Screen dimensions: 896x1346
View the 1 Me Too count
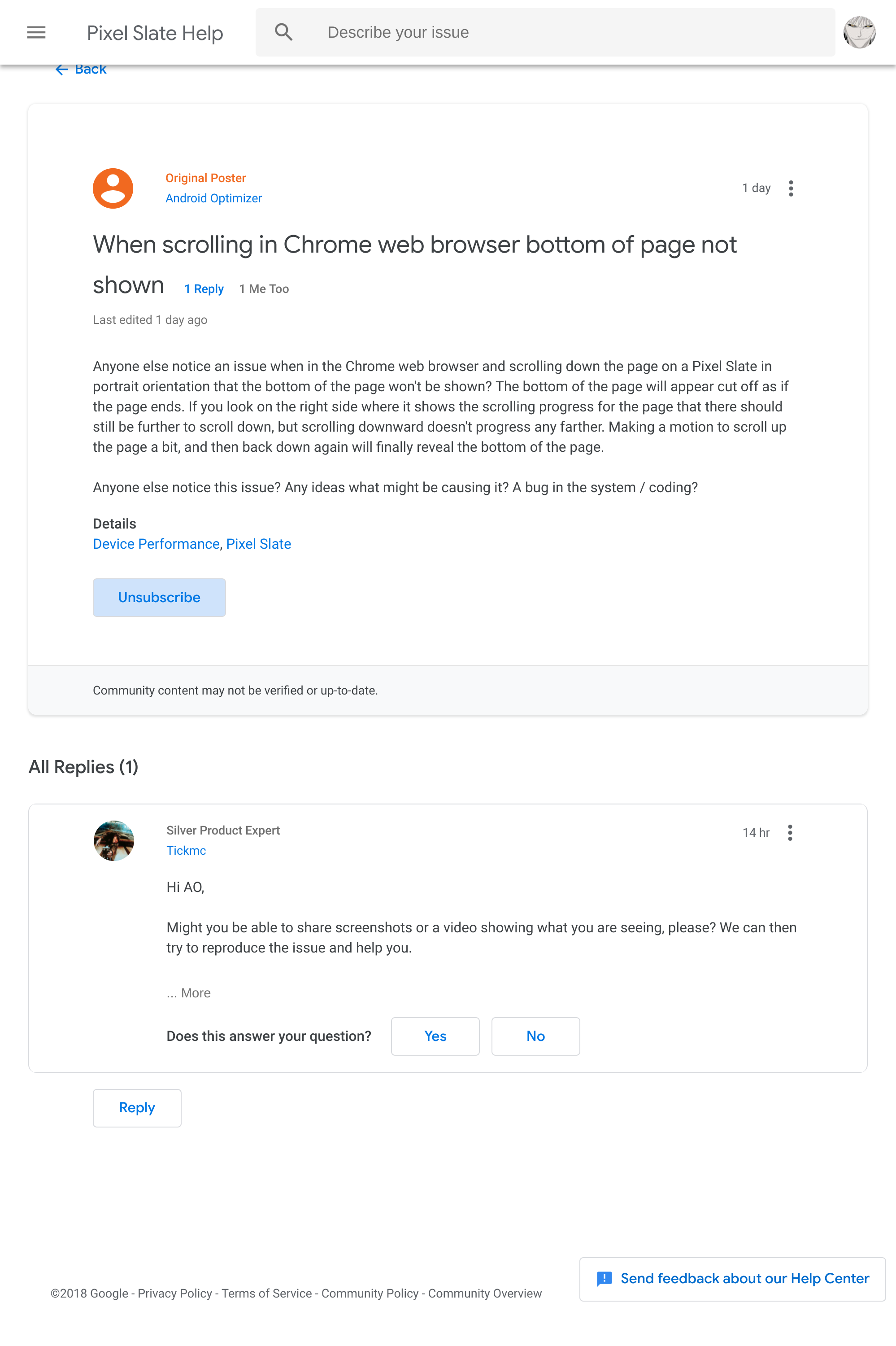click(263, 288)
